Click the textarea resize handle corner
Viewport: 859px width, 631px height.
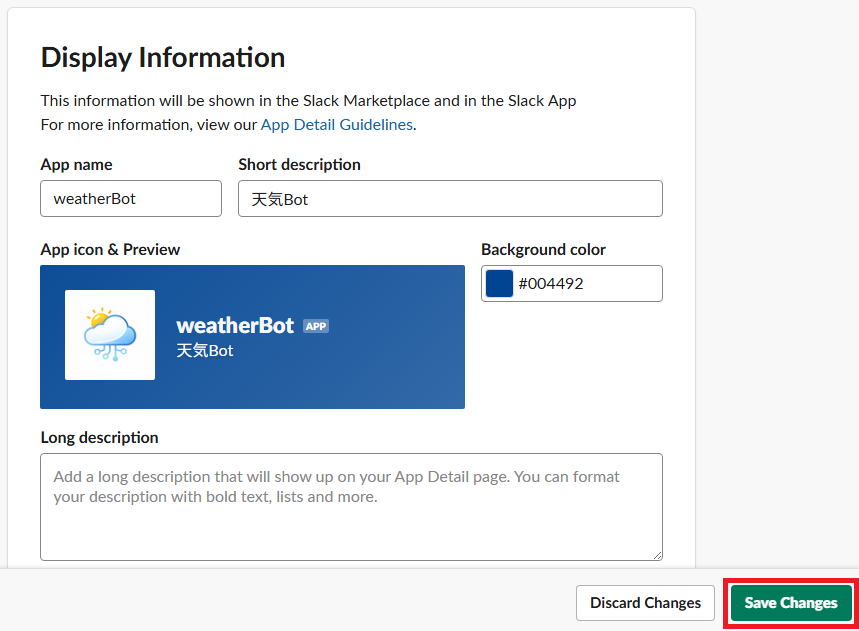[656, 554]
